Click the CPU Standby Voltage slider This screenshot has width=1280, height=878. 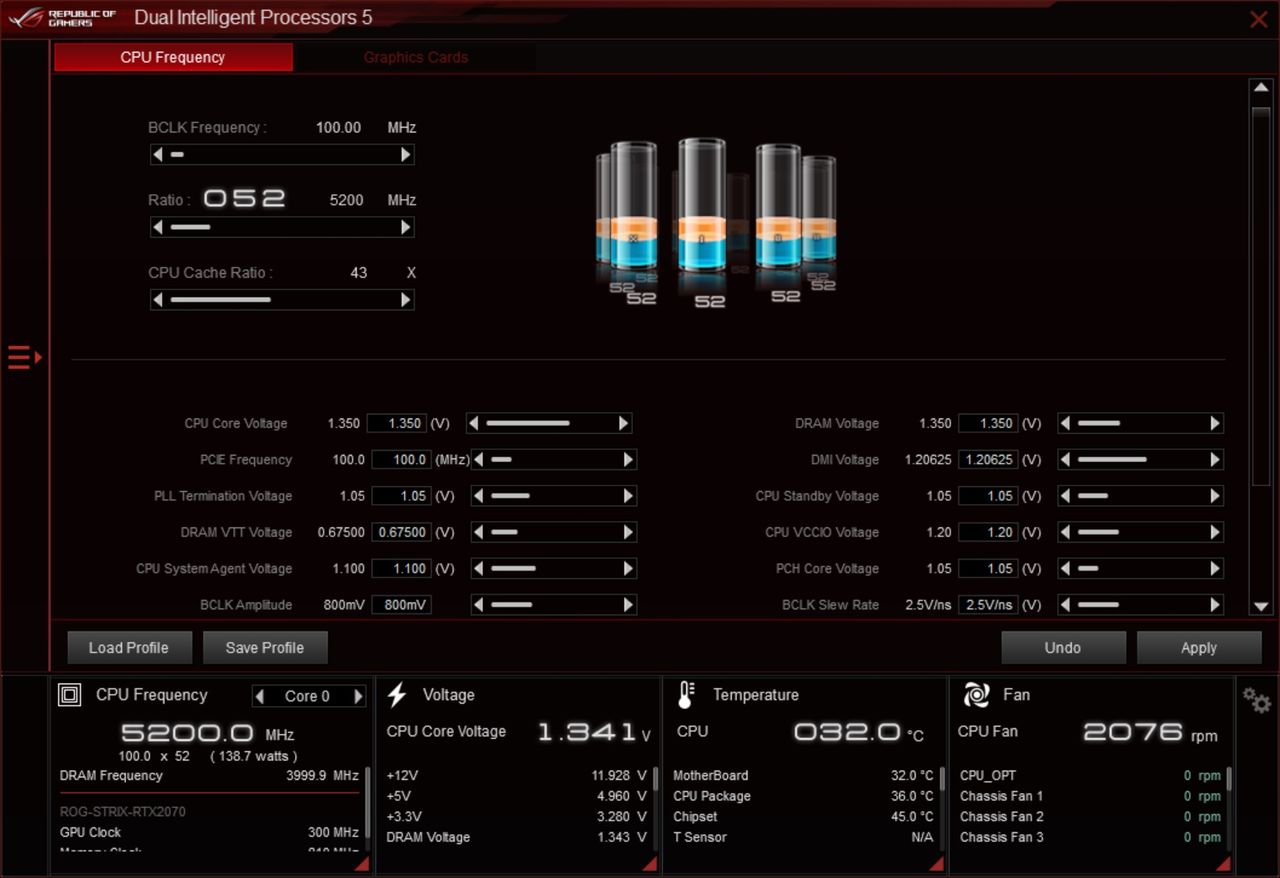pos(1141,496)
